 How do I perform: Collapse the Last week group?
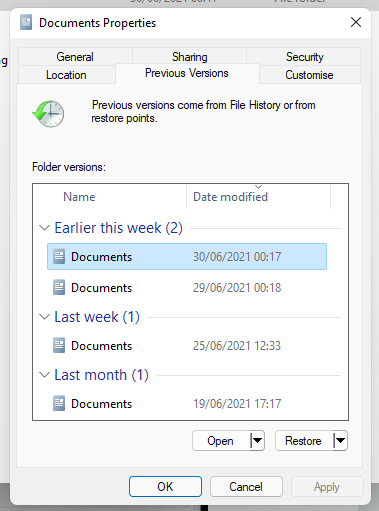coord(44,317)
